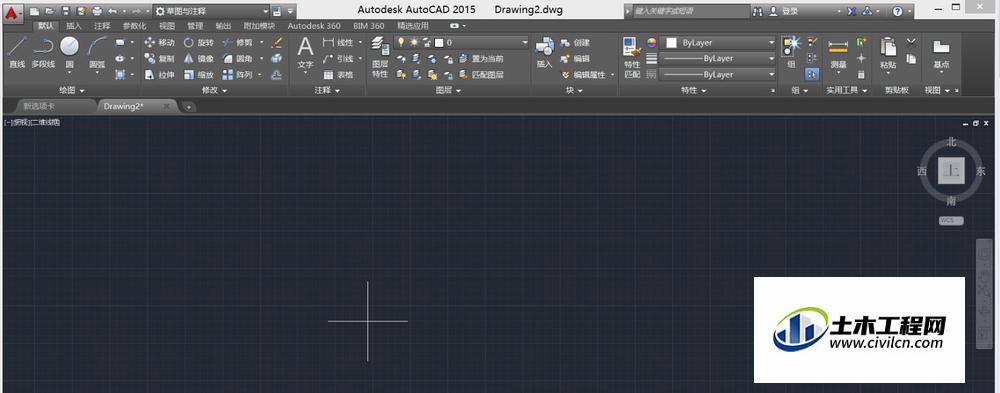Toggle layer 0 freeze sun icon
The height and width of the screenshot is (393, 1000).
click(x=413, y=43)
